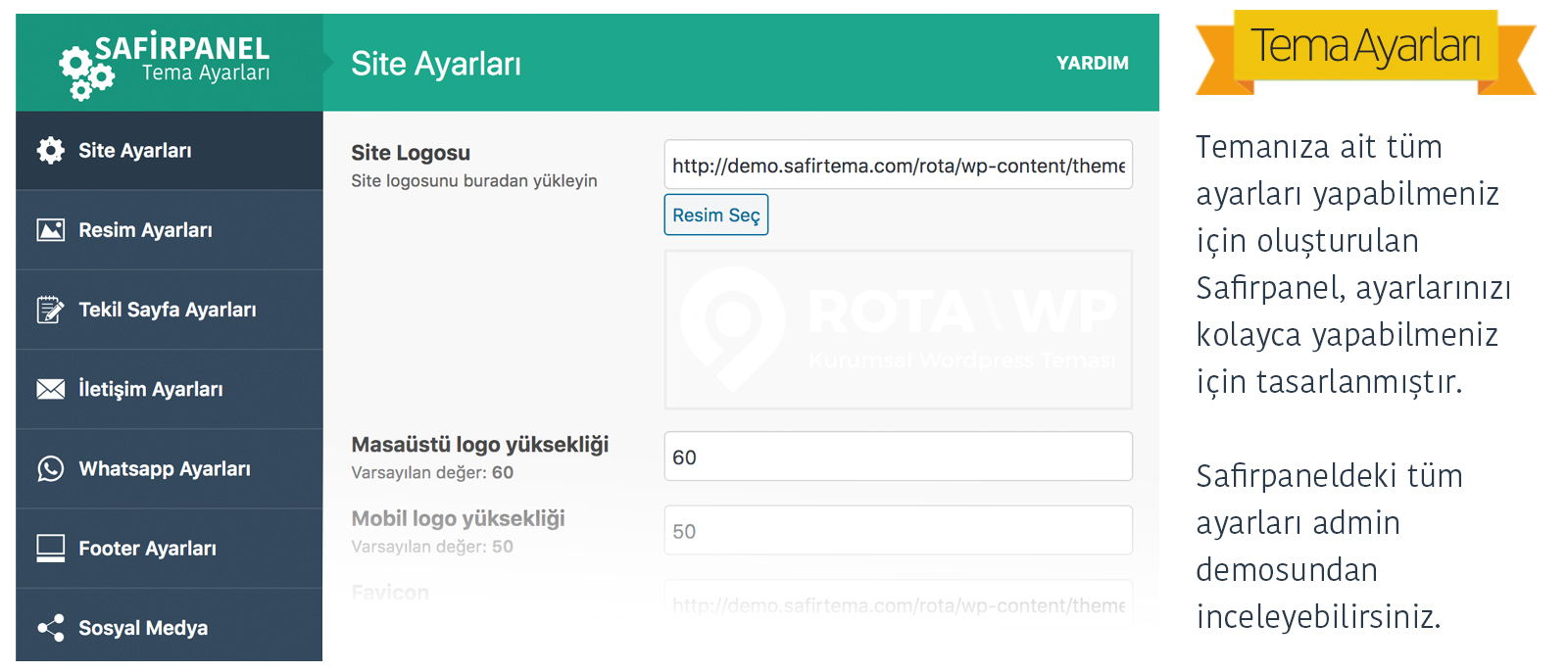1568x672 pixels.
Task: Click the Resim Ayarları image icon
Action: (x=51, y=230)
